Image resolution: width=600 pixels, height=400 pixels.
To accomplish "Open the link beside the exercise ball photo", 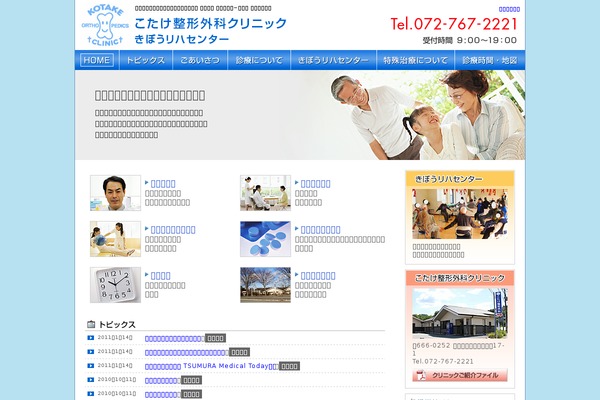I will (x=173, y=230).
